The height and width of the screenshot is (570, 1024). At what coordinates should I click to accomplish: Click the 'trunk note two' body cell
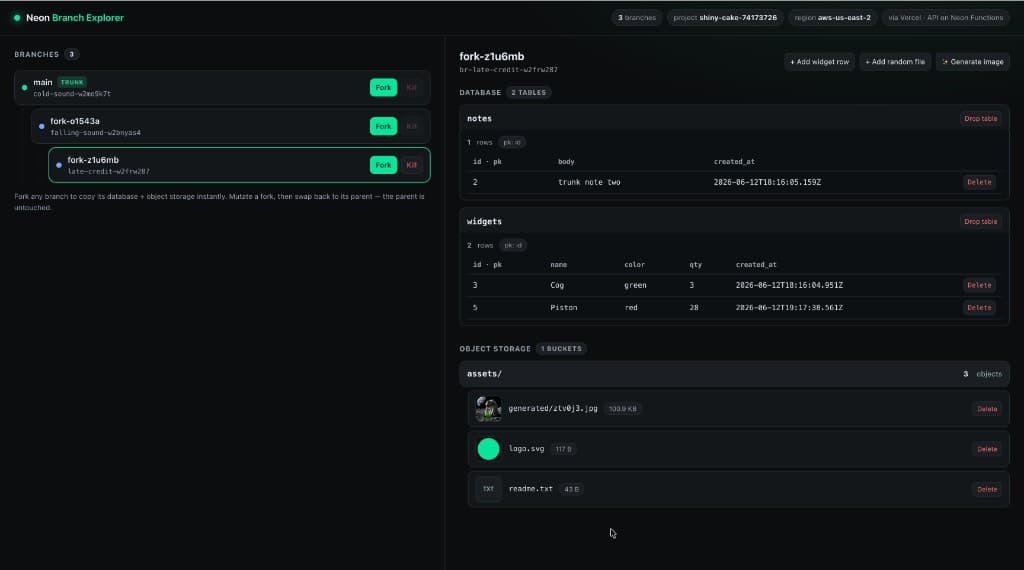(x=589, y=182)
